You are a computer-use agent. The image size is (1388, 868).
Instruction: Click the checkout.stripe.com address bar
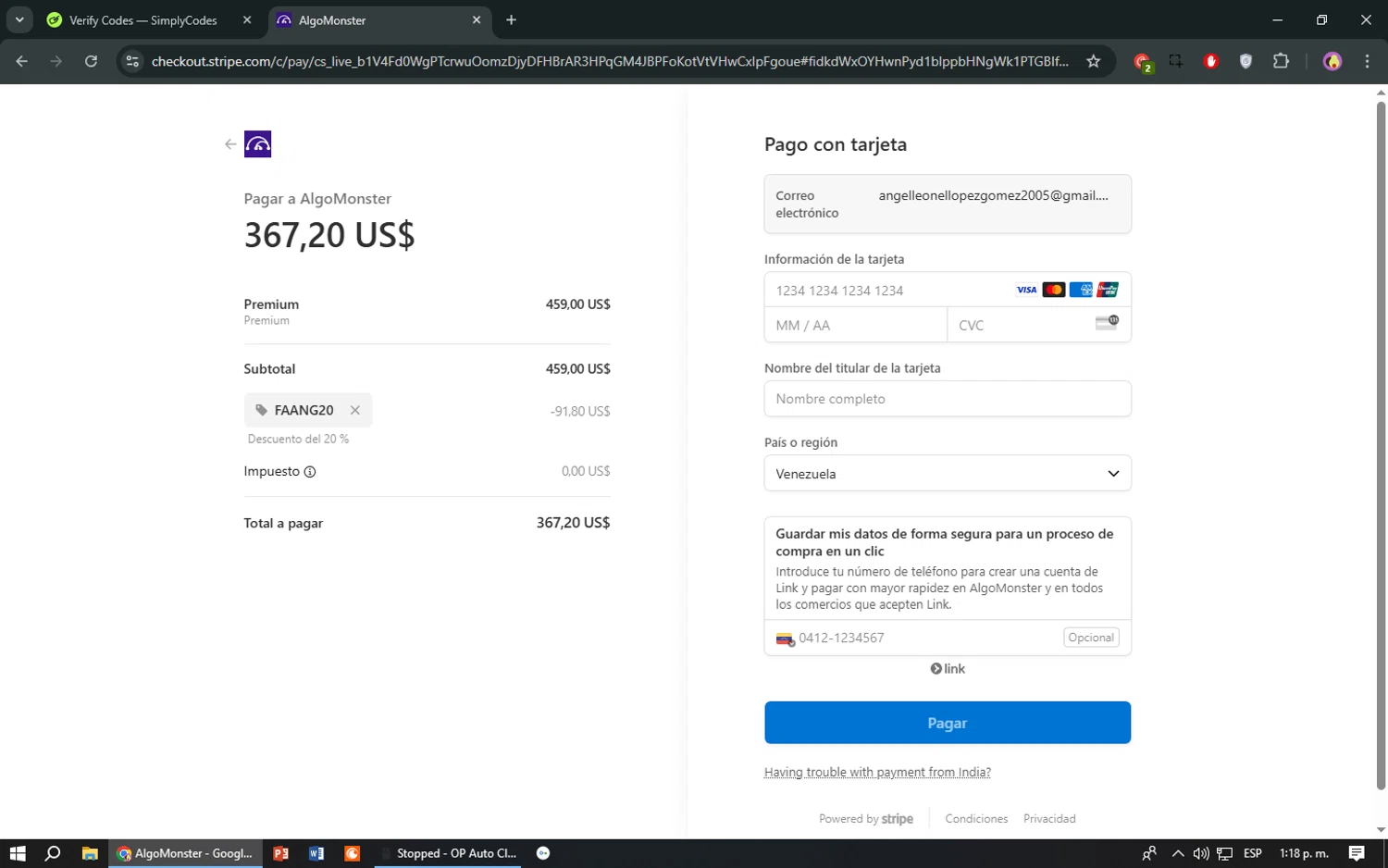(x=609, y=61)
